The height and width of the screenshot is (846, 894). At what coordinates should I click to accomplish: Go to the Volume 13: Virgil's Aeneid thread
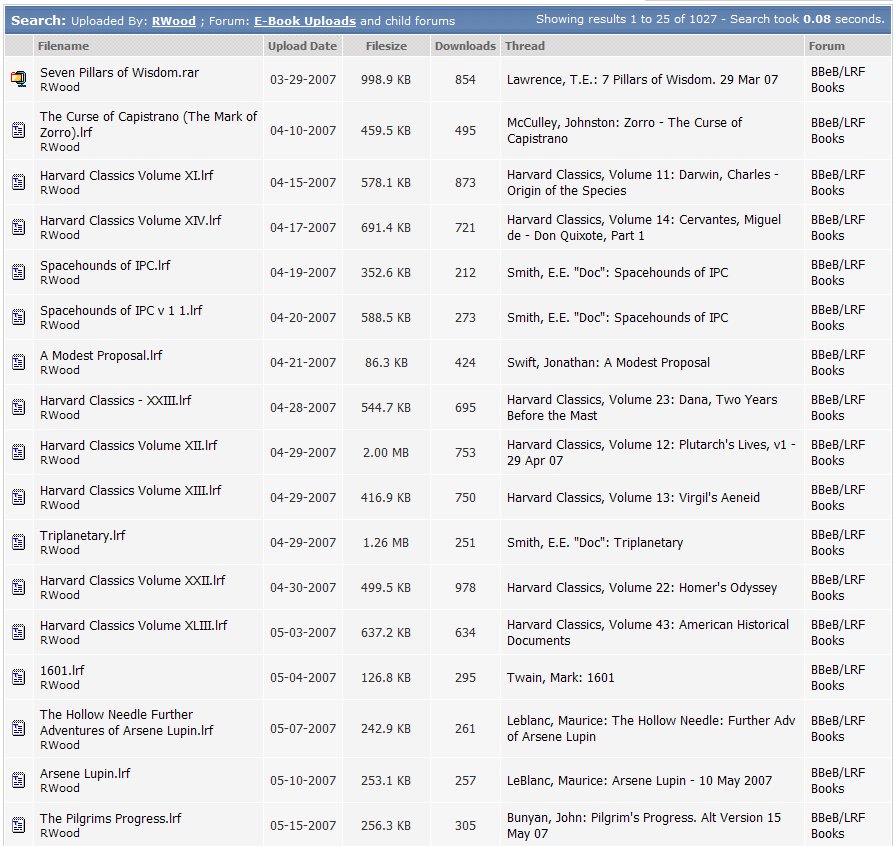[x=633, y=498]
